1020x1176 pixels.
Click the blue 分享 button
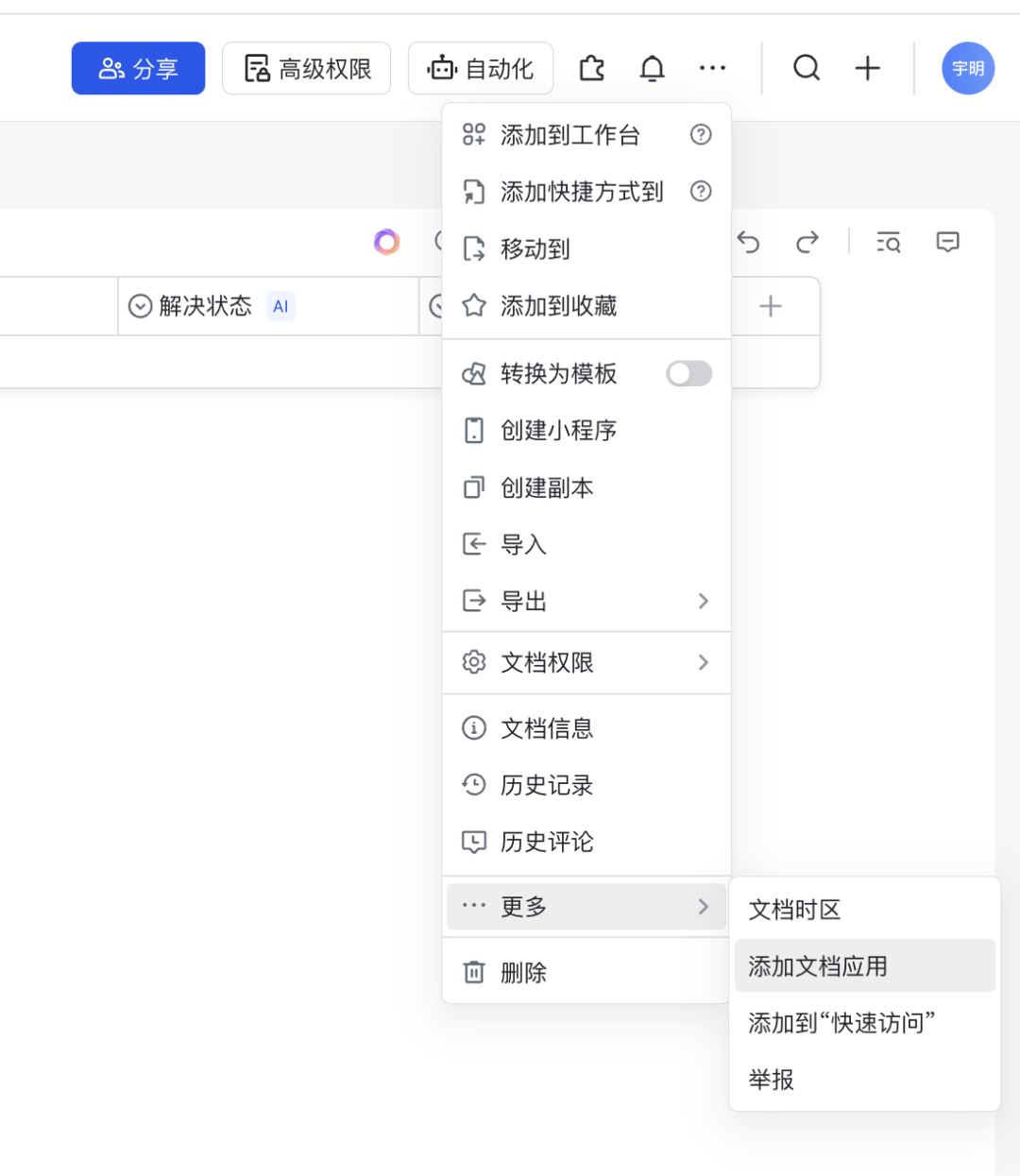(138, 68)
